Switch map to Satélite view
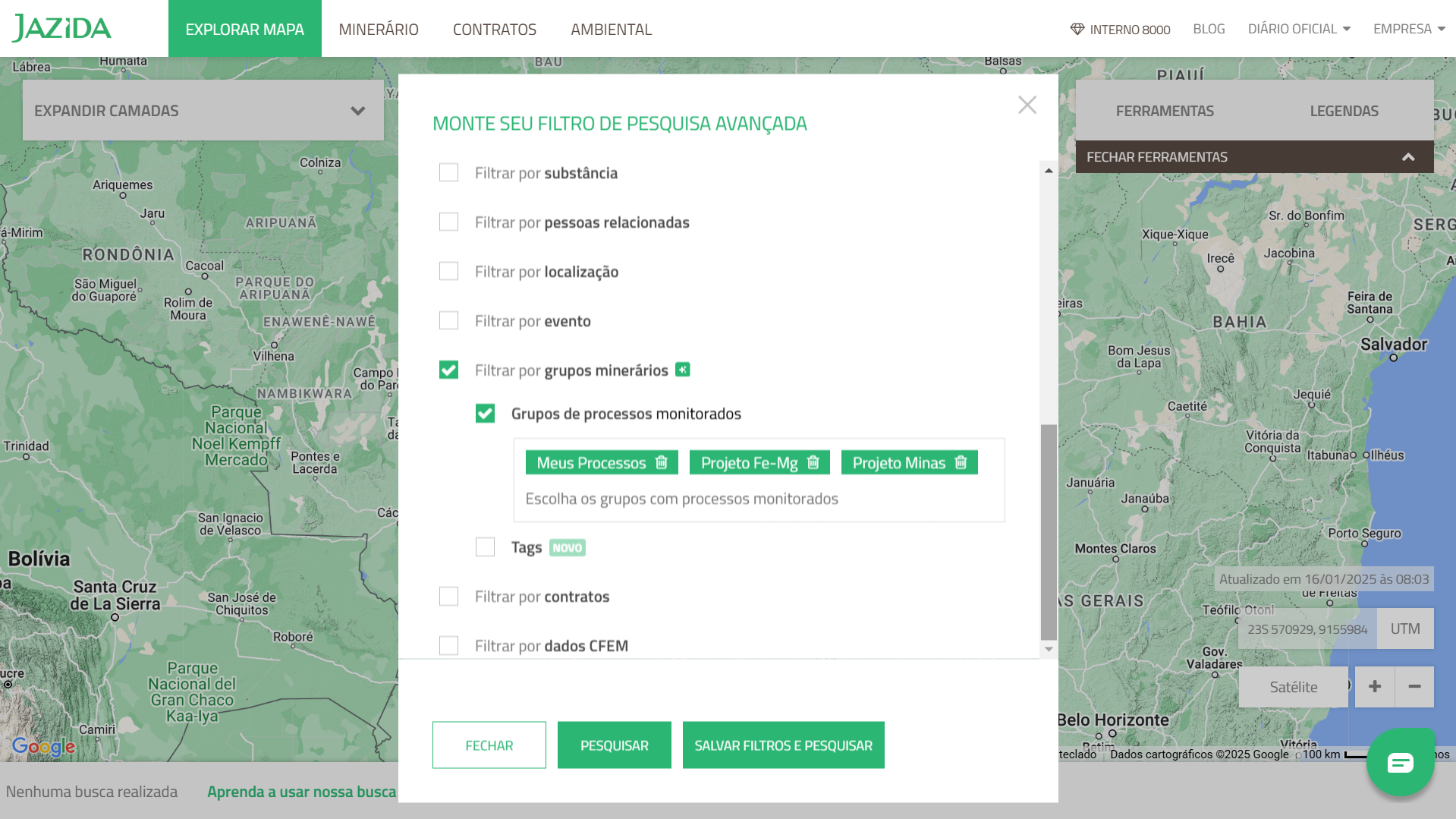This screenshot has width=1456, height=819. point(1294,687)
